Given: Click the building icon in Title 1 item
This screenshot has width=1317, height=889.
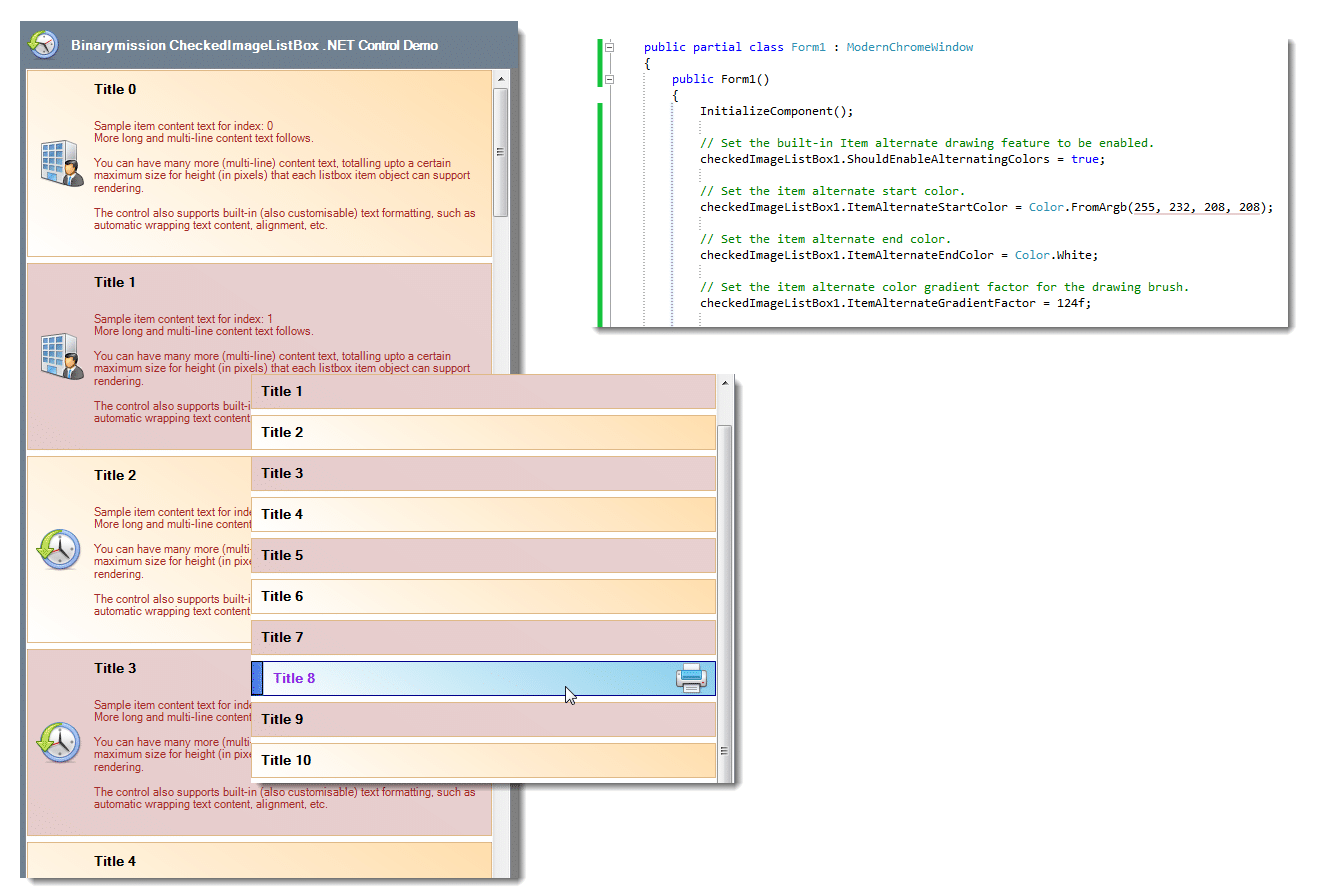Looking at the screenshot, I should tap(61, 356).
